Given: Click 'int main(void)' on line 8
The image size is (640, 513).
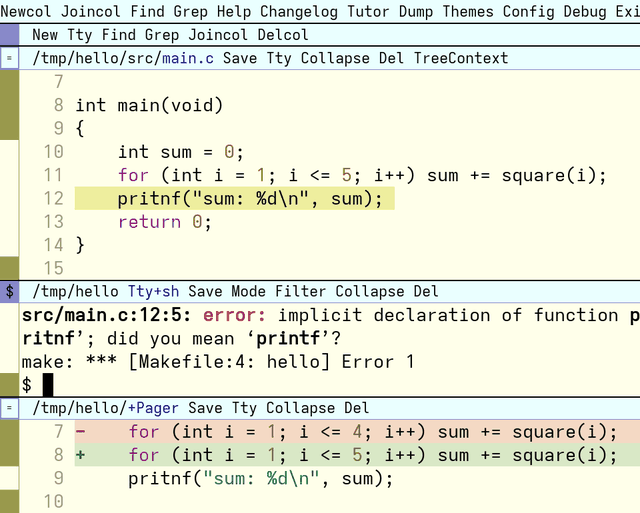Looking at the screenshot, I should coord(149,105).
